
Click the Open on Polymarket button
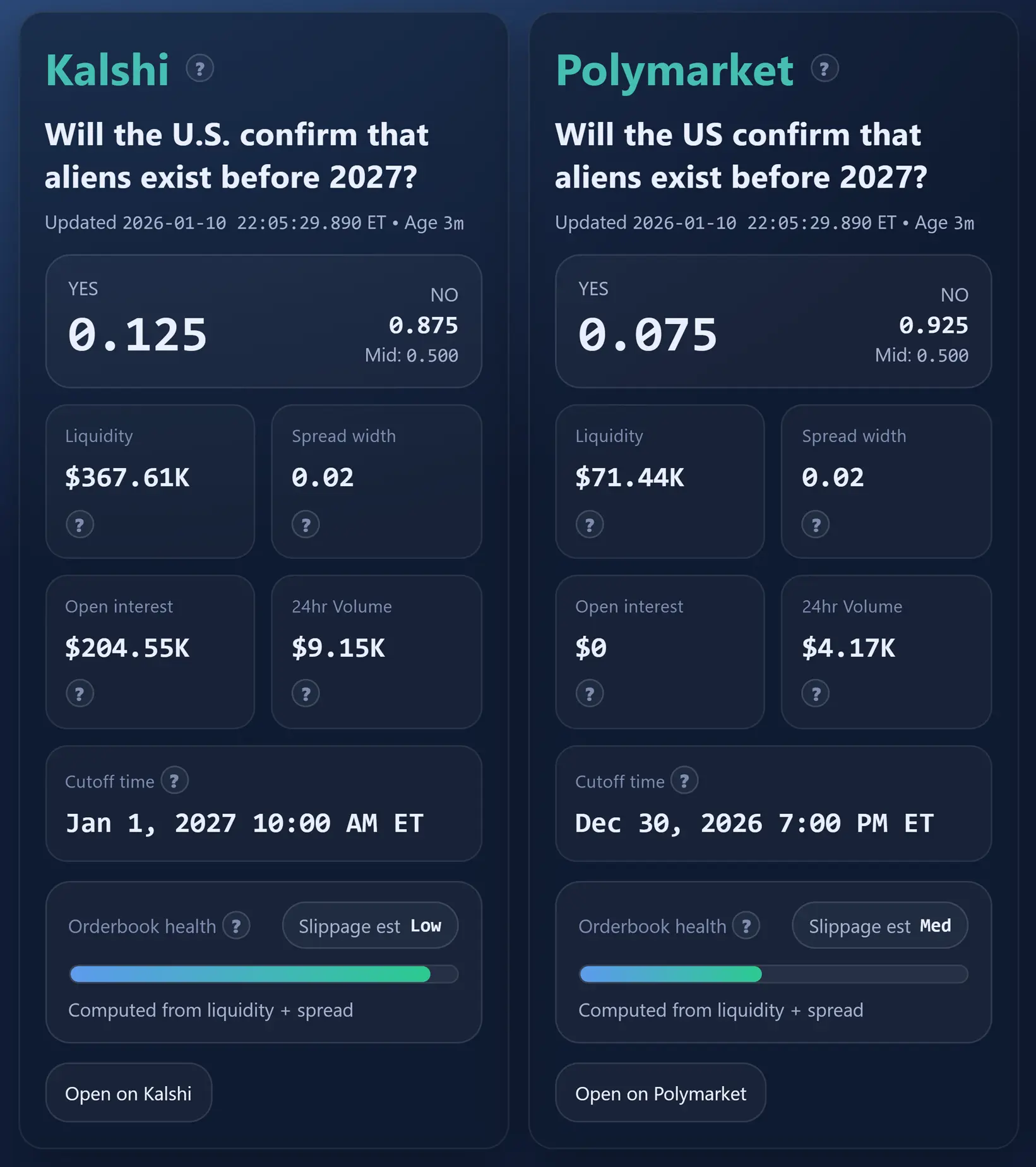pos(660,1093)
